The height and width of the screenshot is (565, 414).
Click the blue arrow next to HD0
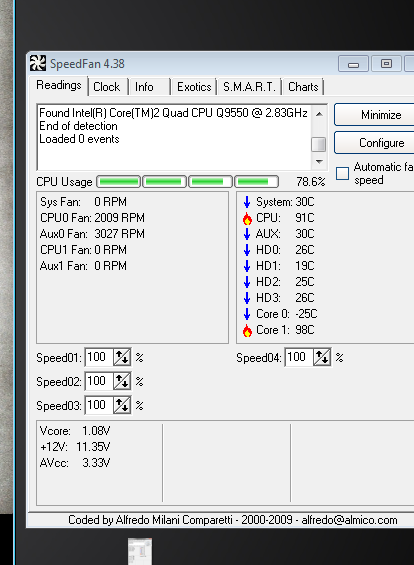[x=247, y=250]
